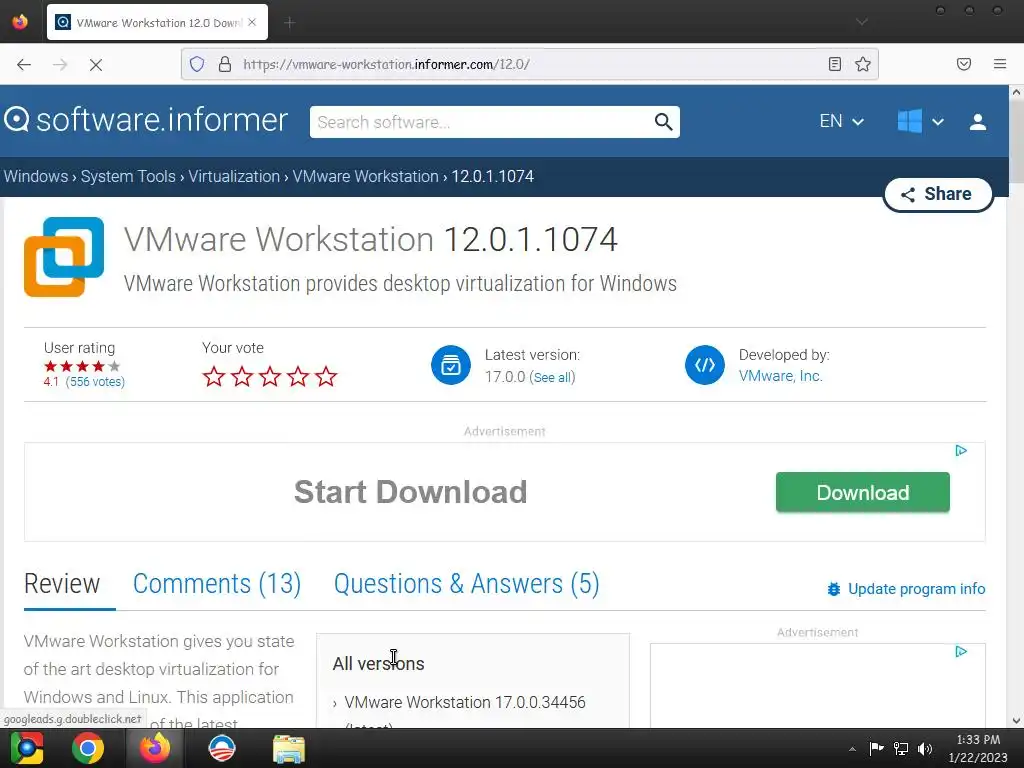The width and height of the screenshot is (1024, 768).
Task: Open the Virtualization breadcrumb
Action: [x=234, y=176]
